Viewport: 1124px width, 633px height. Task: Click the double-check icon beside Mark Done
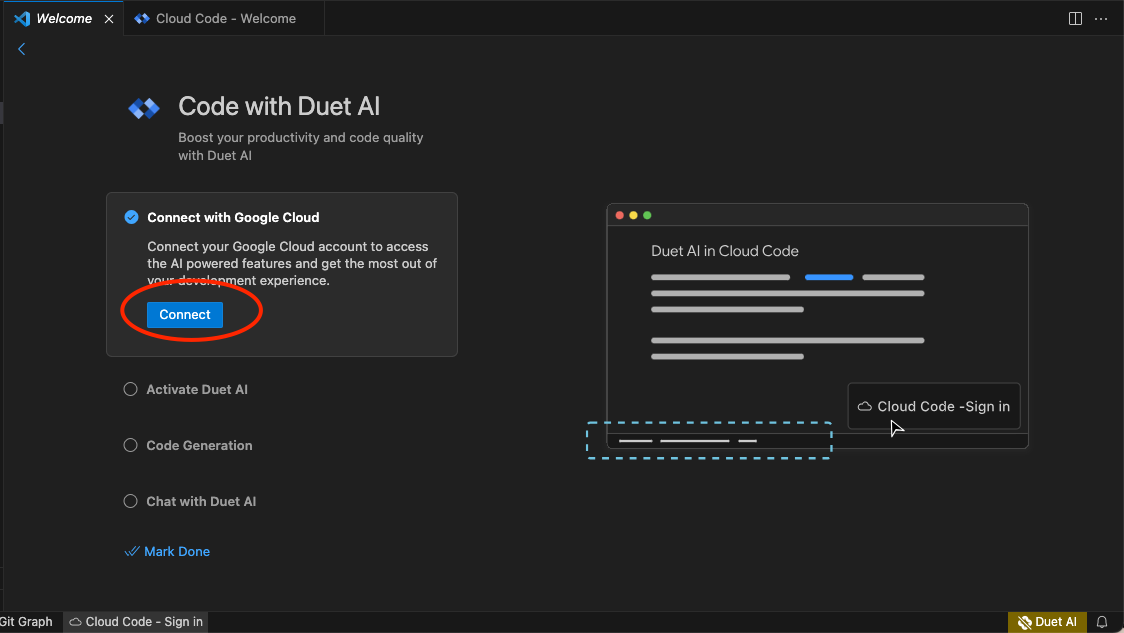click(132, 551)
